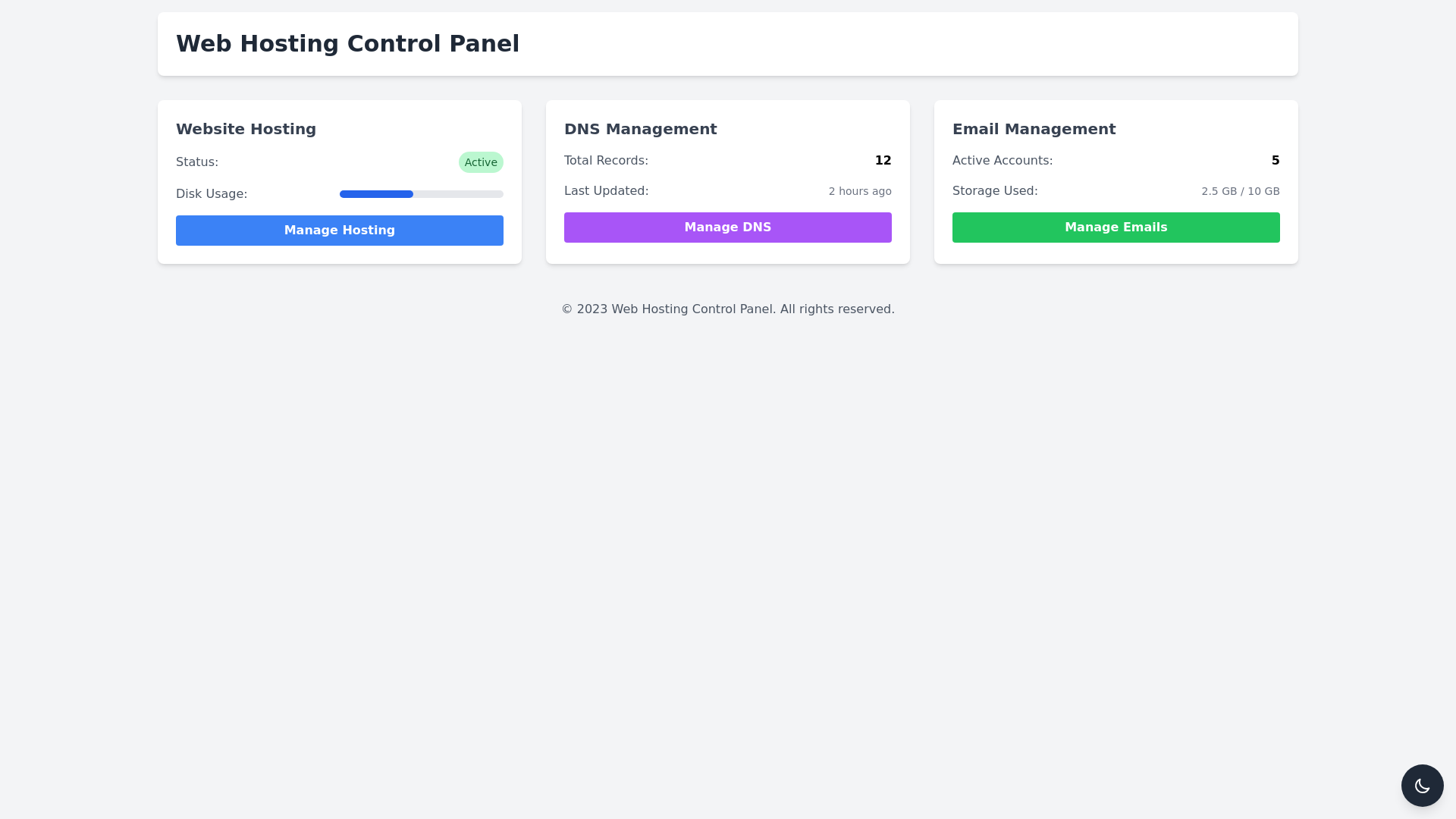This screenshot has width=1456, height=819.
Task: Select the Email Management card heading
Action: coord(1034,129)
